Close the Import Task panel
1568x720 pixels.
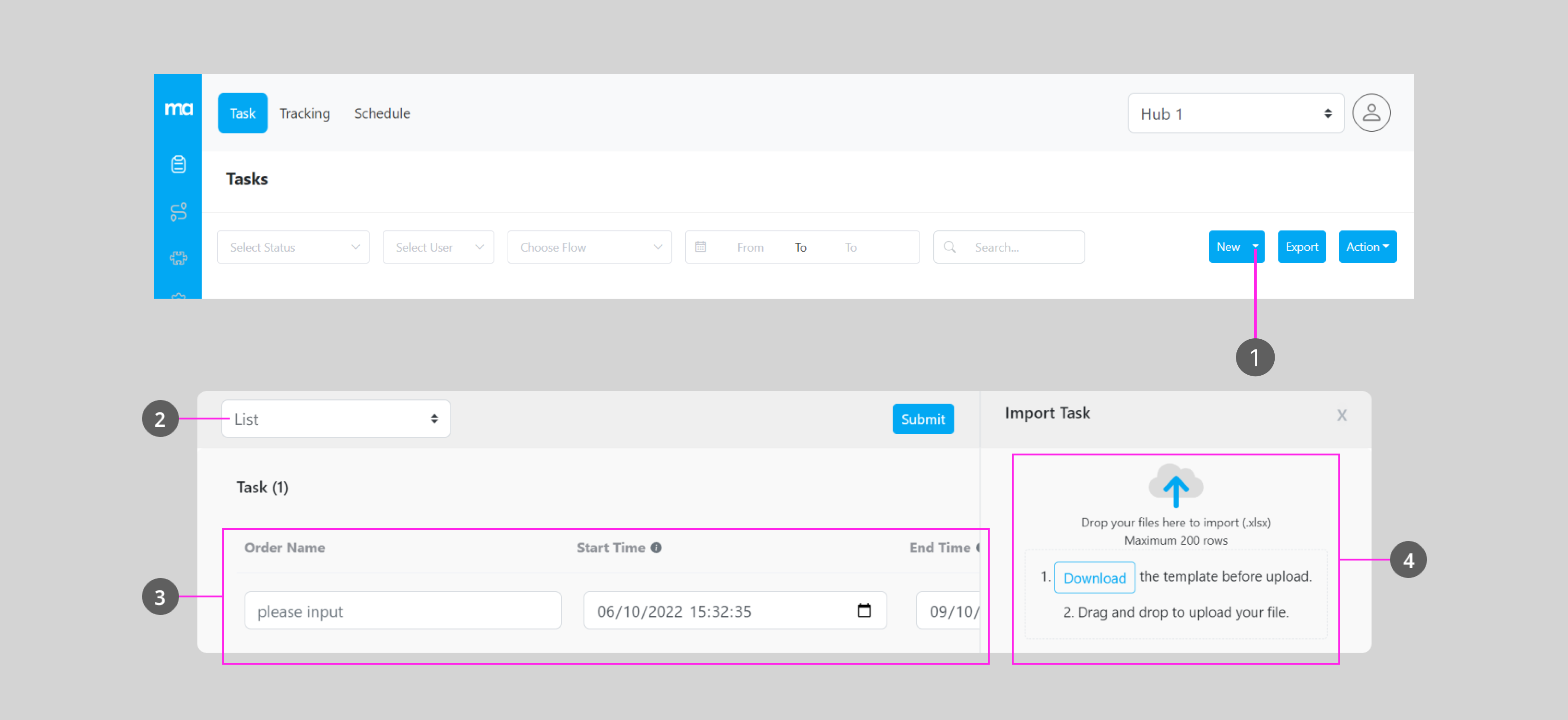point(1342,415)
